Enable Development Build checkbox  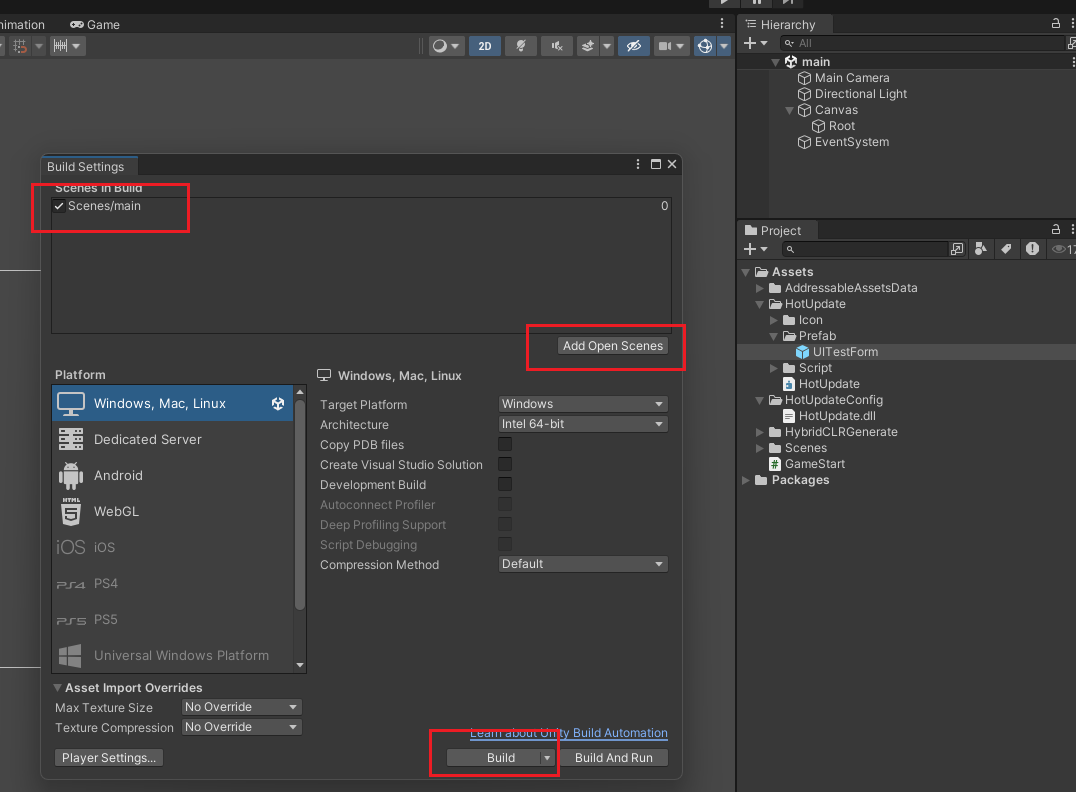pyautogui.click(x=505, y=484)
